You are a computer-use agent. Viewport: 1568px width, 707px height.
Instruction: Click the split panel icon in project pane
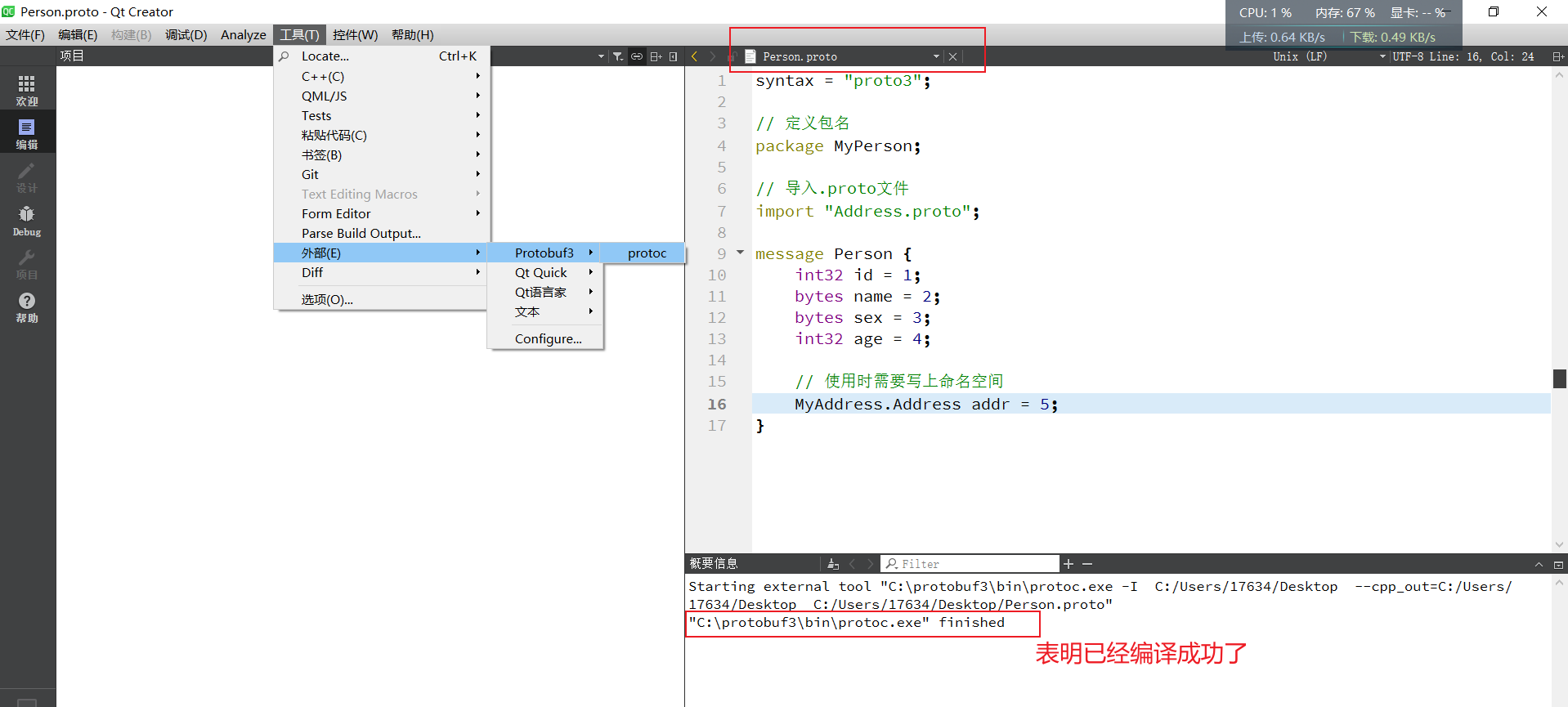click(656, 56)
